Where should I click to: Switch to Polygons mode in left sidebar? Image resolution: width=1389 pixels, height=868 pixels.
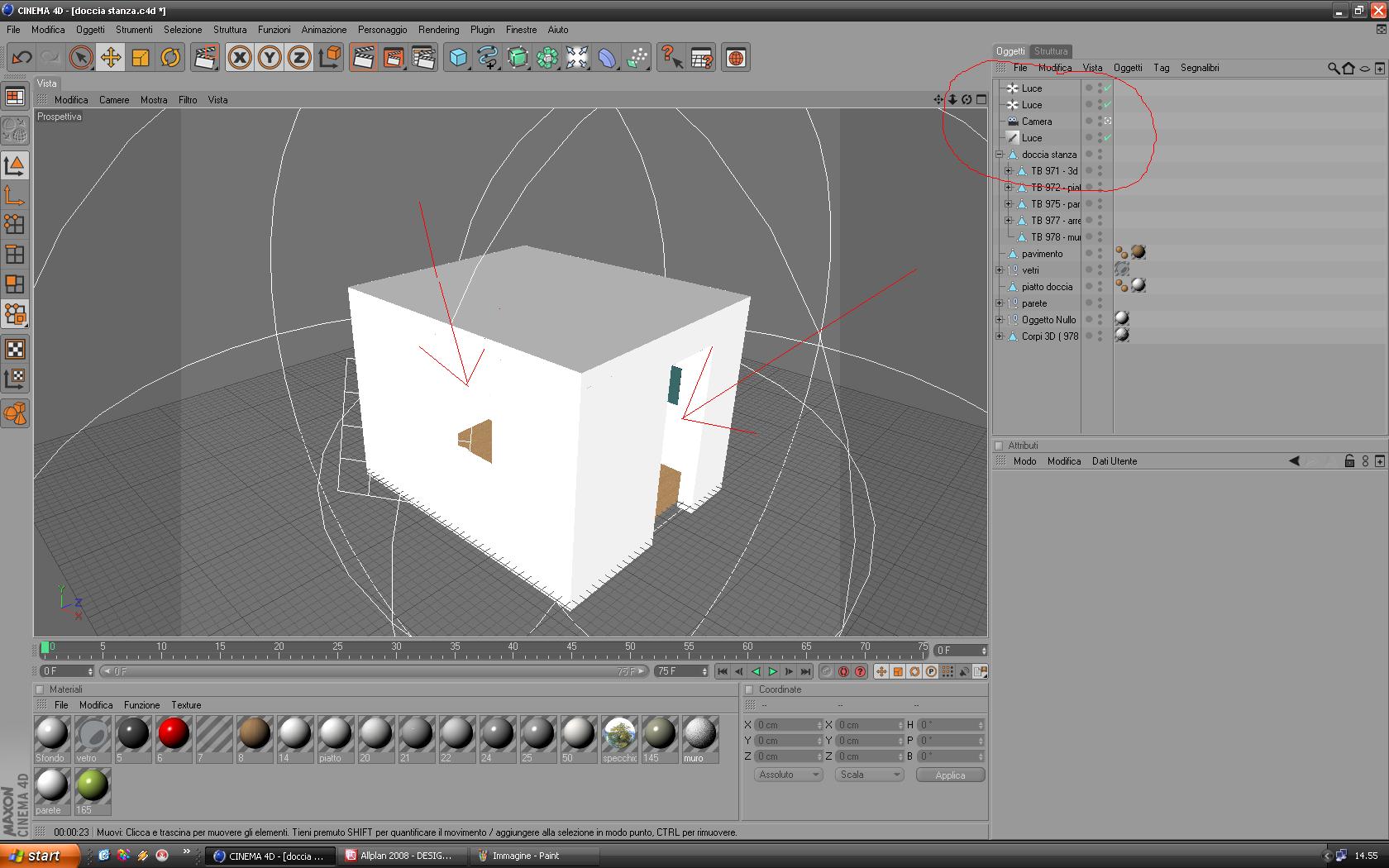click(x=15, y=284)
